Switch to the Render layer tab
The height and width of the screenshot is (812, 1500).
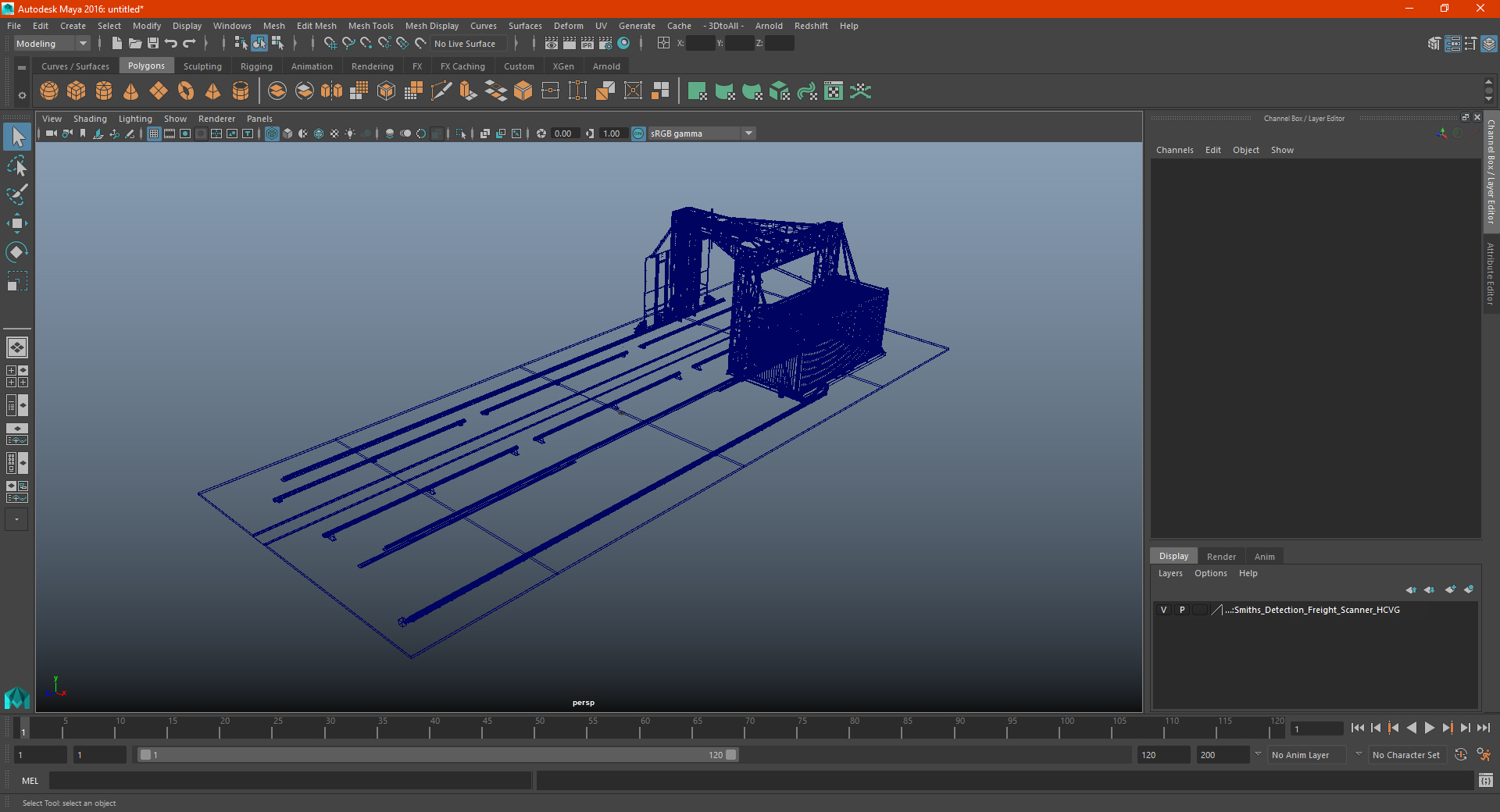[1221, 557]
